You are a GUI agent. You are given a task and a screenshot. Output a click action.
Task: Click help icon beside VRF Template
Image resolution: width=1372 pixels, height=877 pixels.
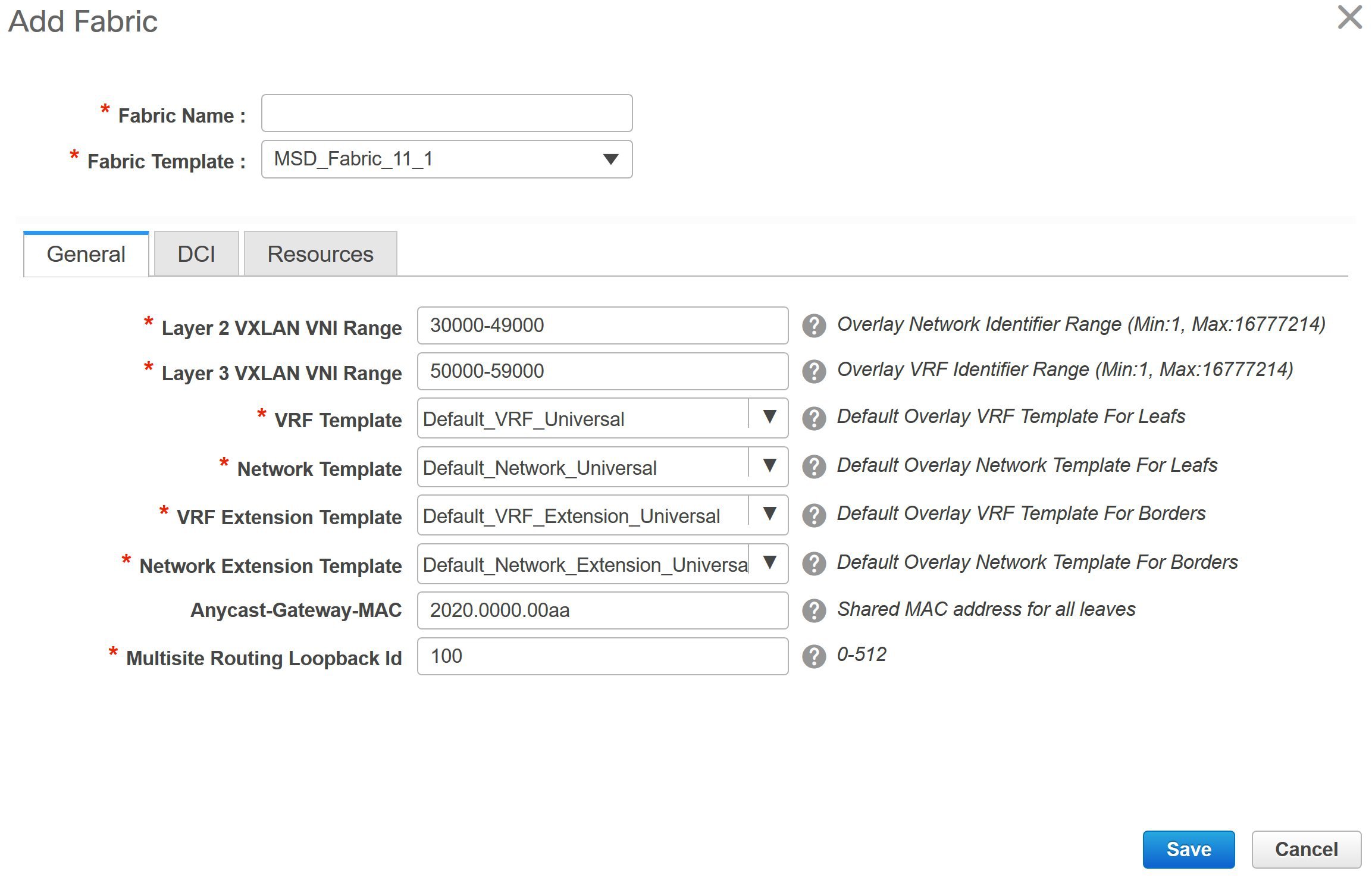pos(813,418)
